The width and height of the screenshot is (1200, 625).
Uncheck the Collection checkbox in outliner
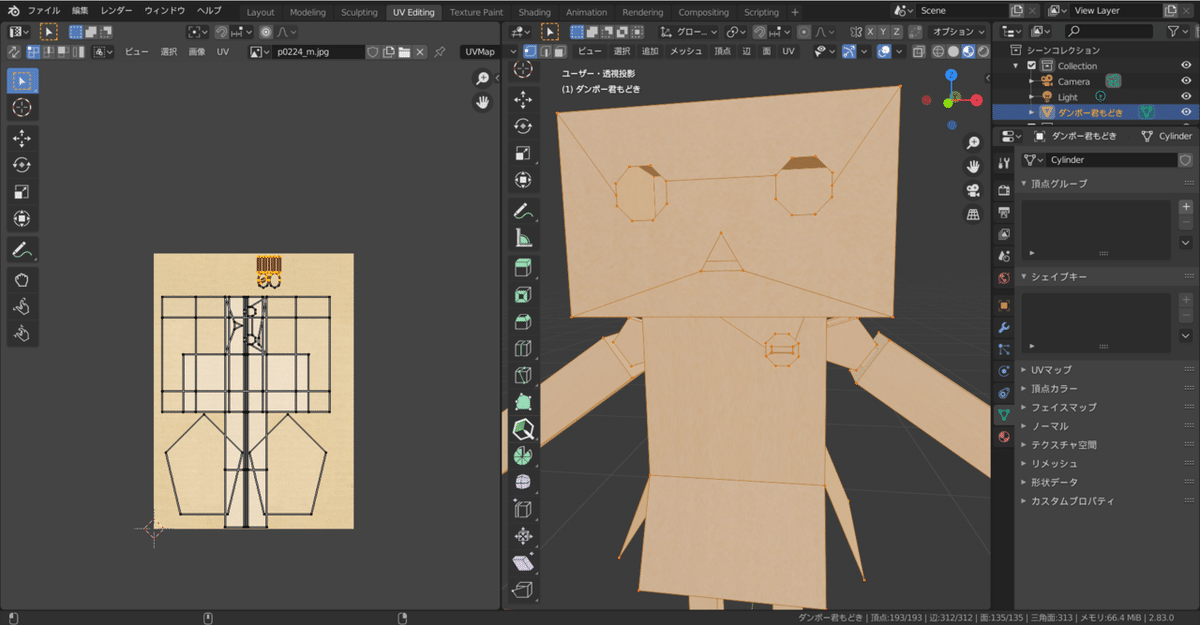[x=1031, y=66]
